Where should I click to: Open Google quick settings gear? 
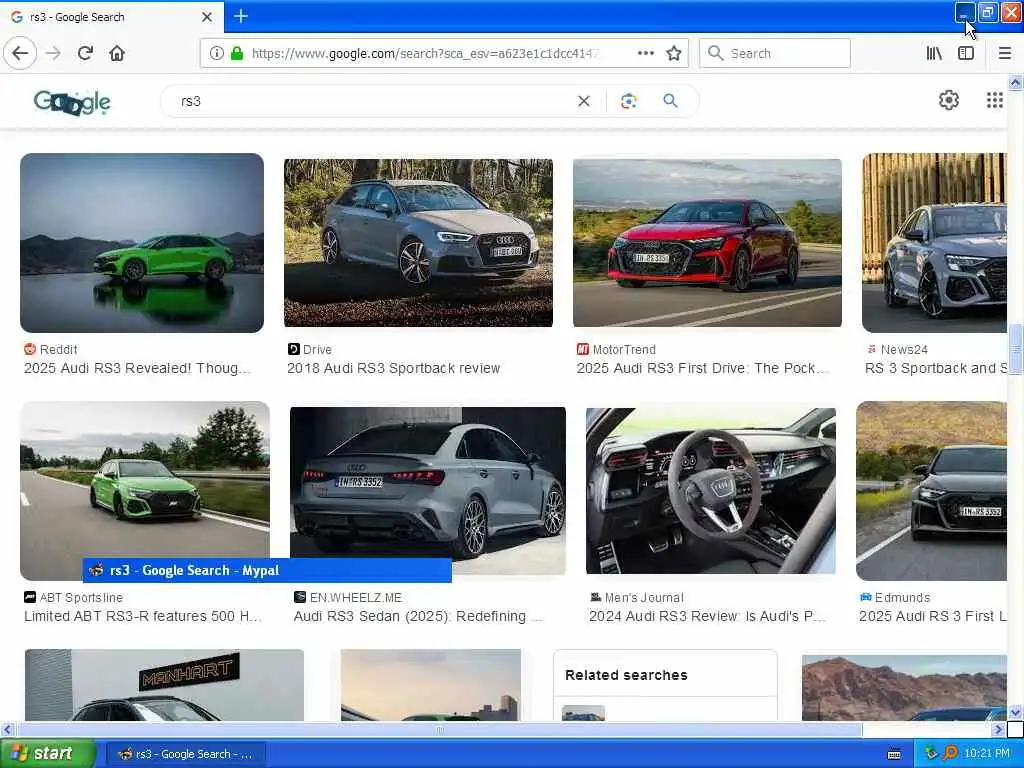[x=949, y=100]
